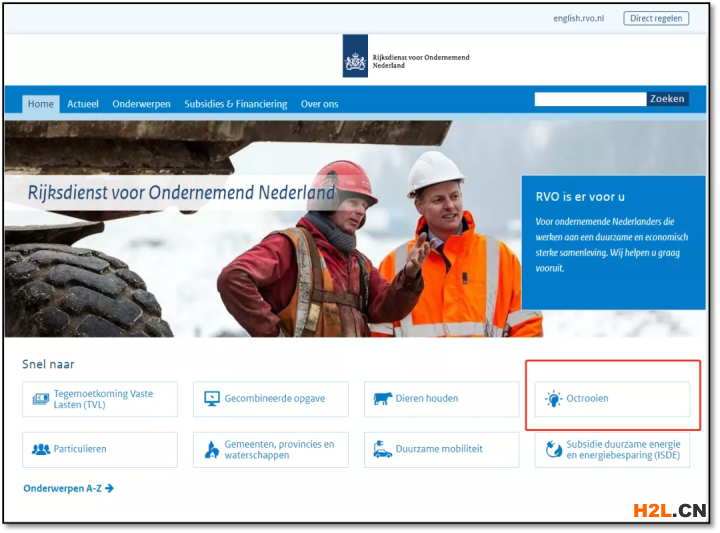Screen dimensions: 720x533
Task: Click the Zoeken search button
Action: tap(667, 99)
